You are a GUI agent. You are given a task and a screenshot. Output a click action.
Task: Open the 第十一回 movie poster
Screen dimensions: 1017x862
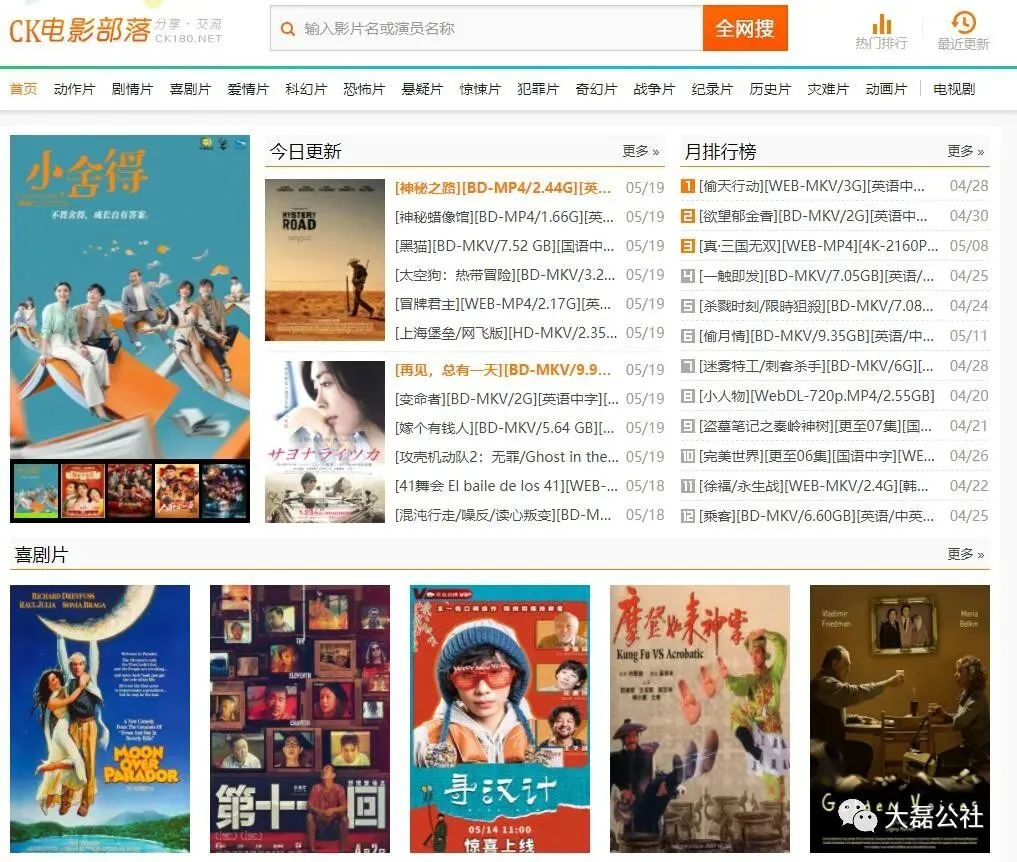tap(300, 719)
